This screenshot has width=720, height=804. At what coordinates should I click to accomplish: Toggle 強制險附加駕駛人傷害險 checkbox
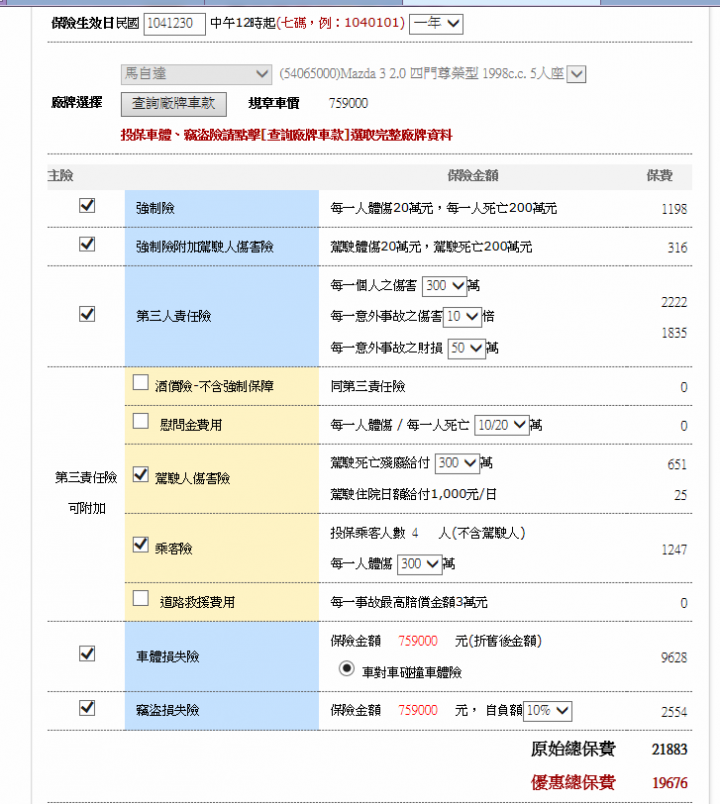[87, 244]
